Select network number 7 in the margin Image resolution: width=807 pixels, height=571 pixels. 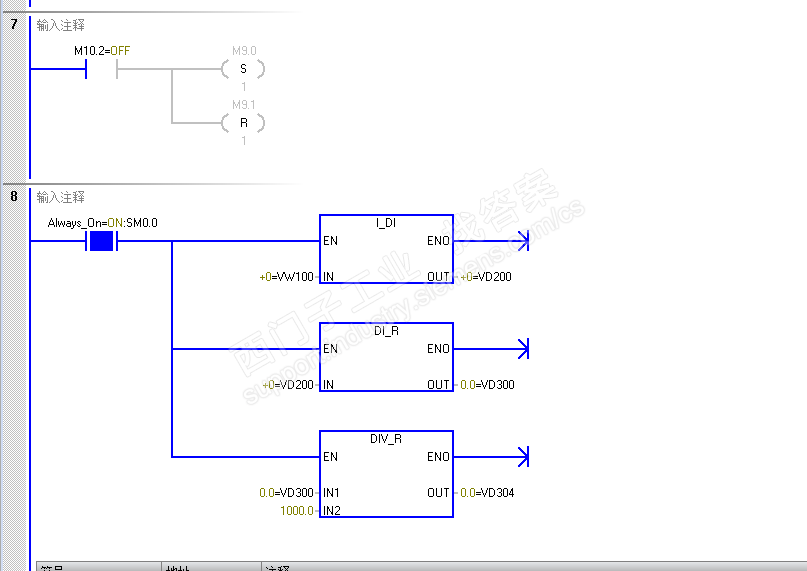coord(14,24)
